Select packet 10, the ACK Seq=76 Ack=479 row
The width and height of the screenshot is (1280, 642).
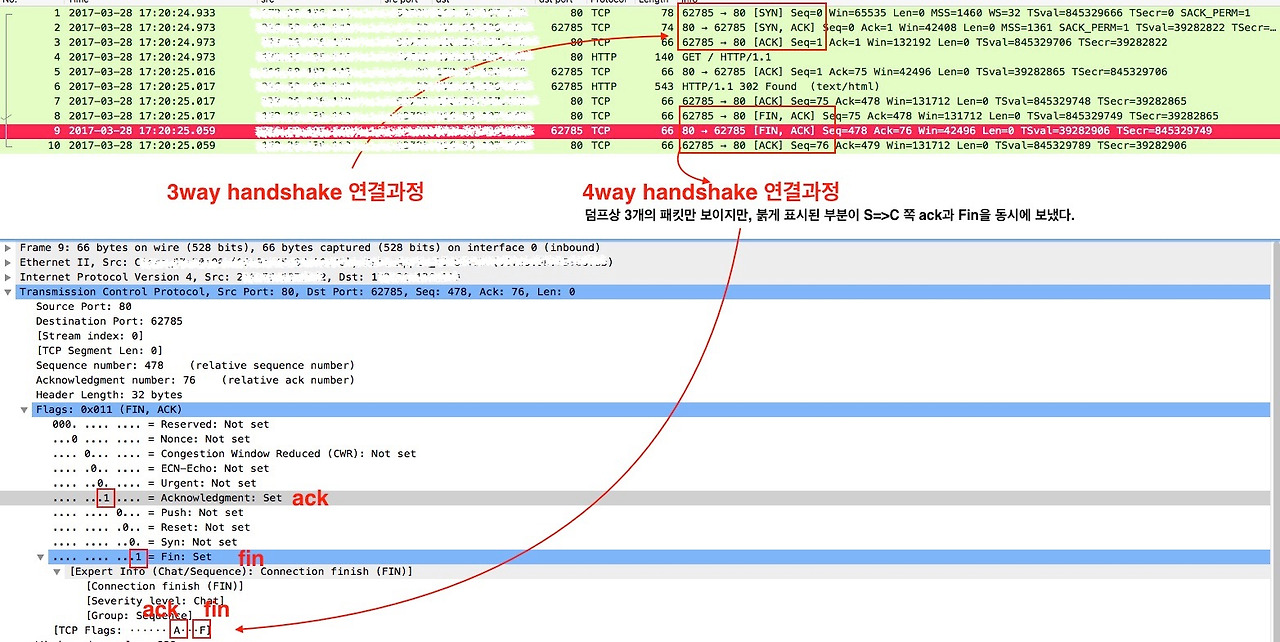pos(640,145)
